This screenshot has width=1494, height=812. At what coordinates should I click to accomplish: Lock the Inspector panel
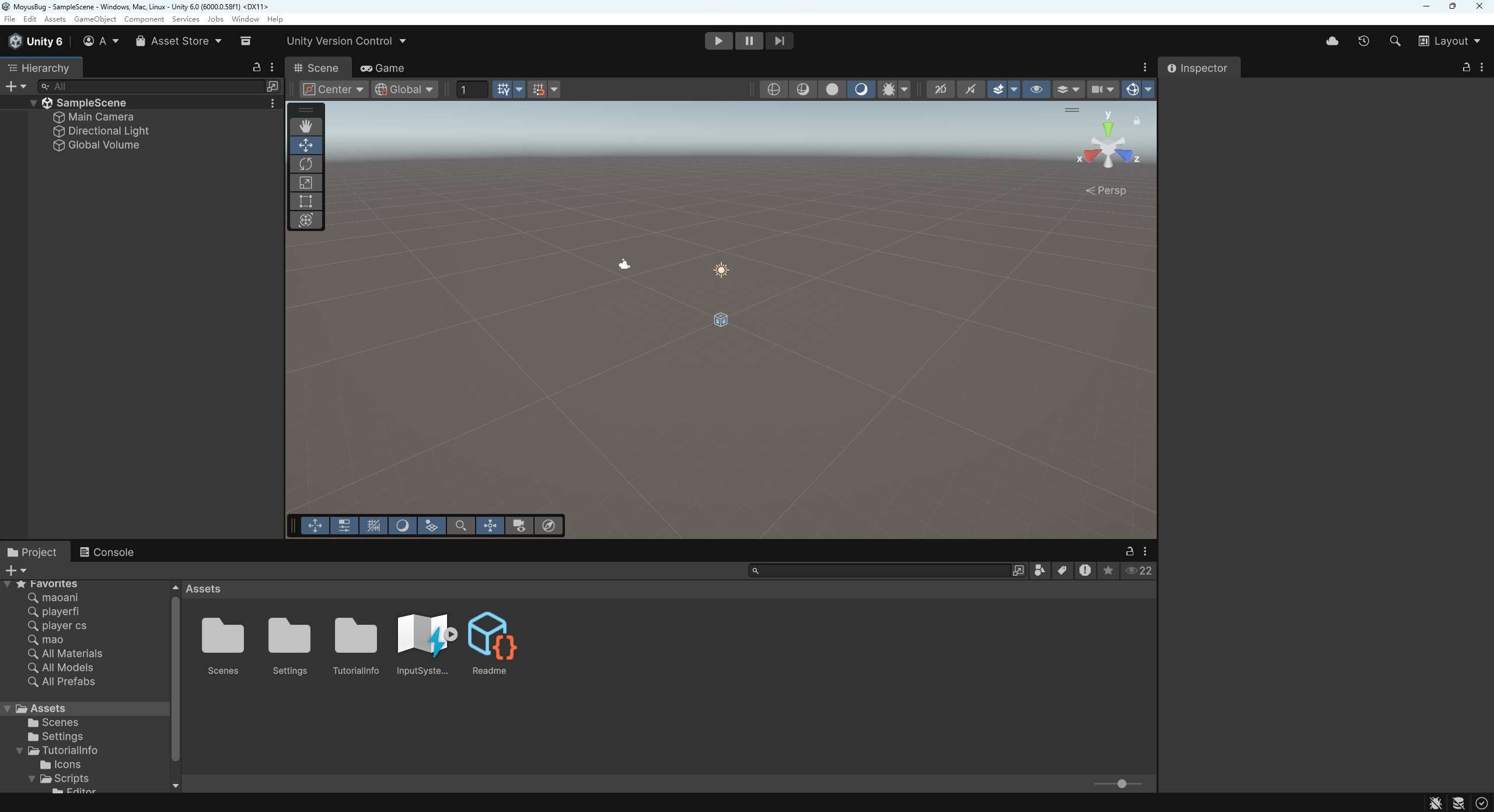(x=1466, y=68)
